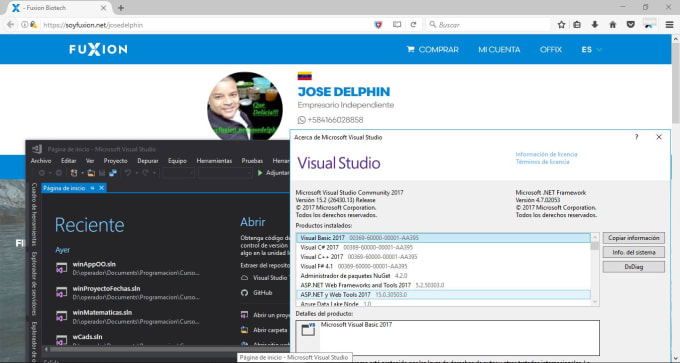Open the Proyecto menu in Visual Studio
Screen dimensions: 680x363
(115, 160)
